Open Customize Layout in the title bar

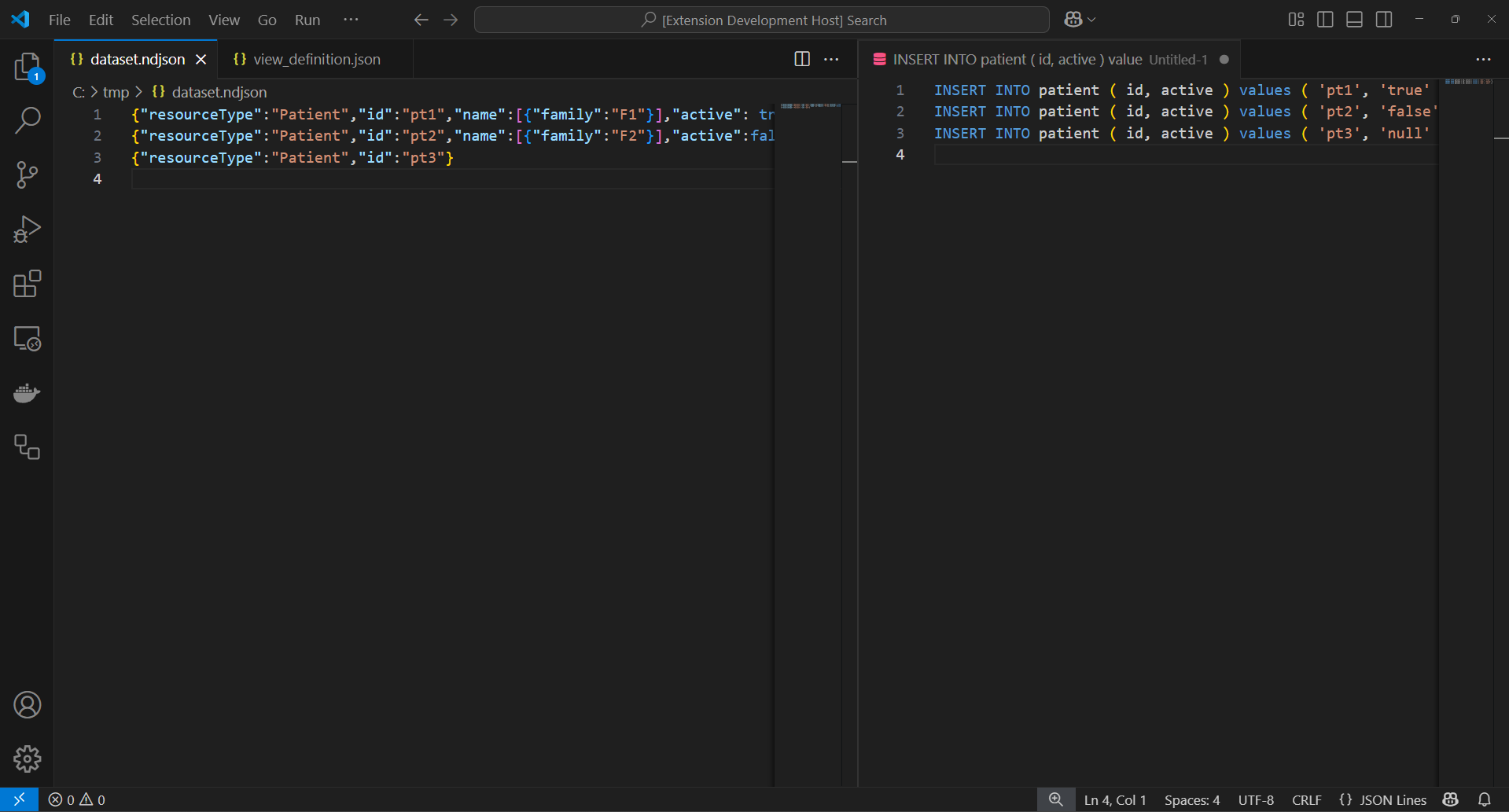pos(1296,20)
